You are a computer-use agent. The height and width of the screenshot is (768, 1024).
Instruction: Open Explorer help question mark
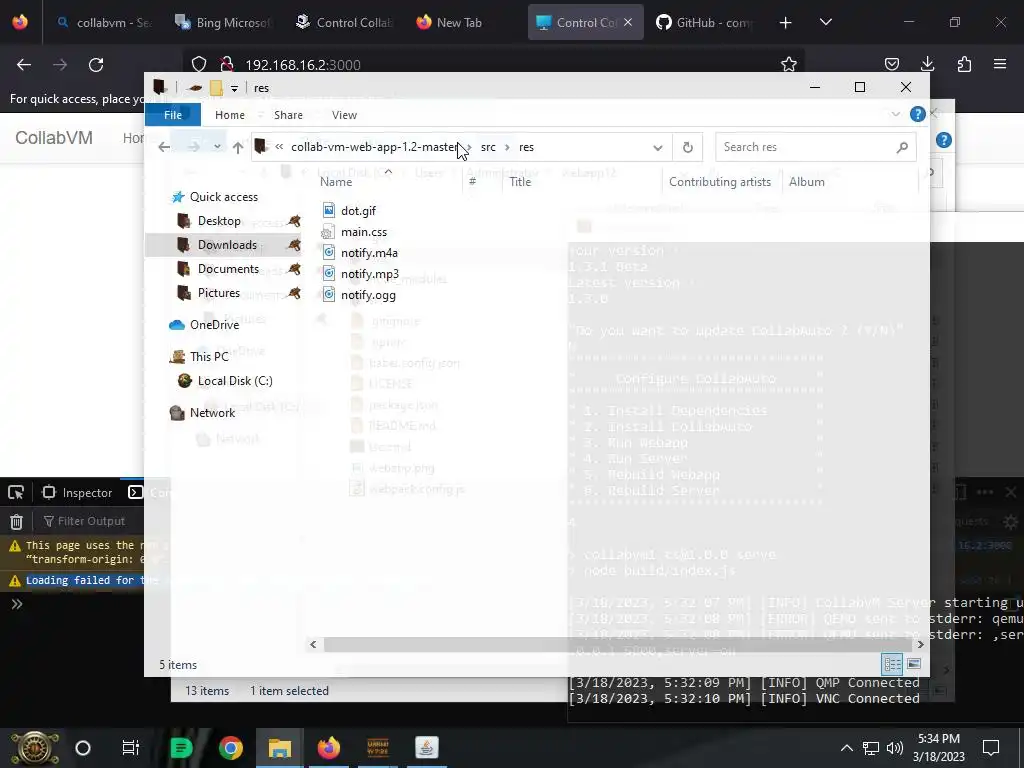click(917, 114)
